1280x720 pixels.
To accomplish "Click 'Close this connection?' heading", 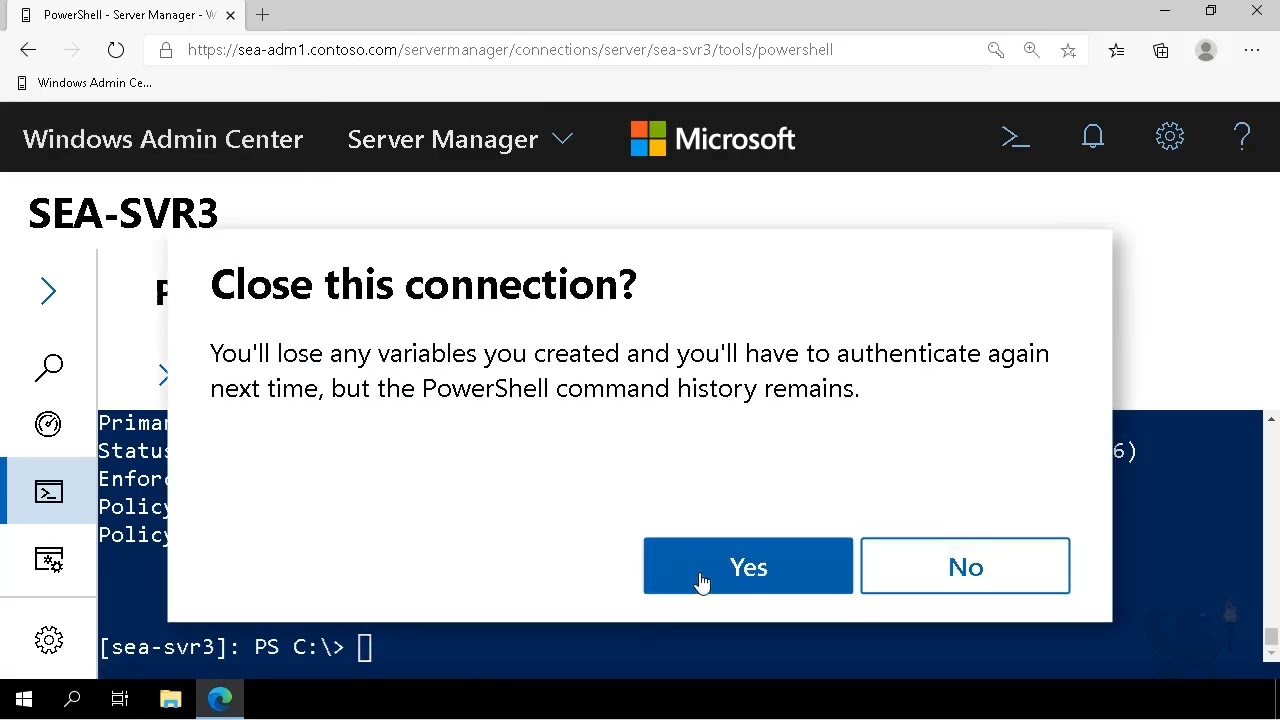I will tap(423, 285).
